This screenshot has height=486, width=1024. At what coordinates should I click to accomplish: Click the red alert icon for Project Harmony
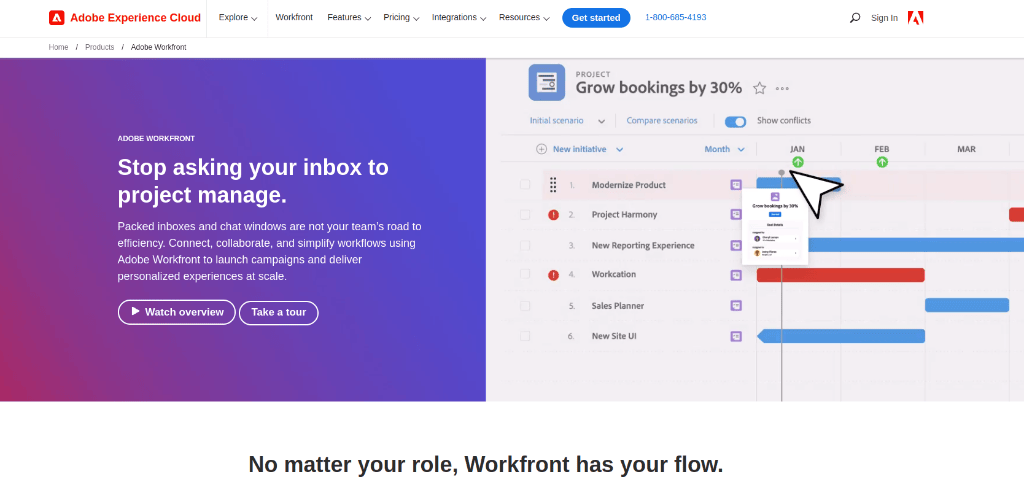coord(553,214)
